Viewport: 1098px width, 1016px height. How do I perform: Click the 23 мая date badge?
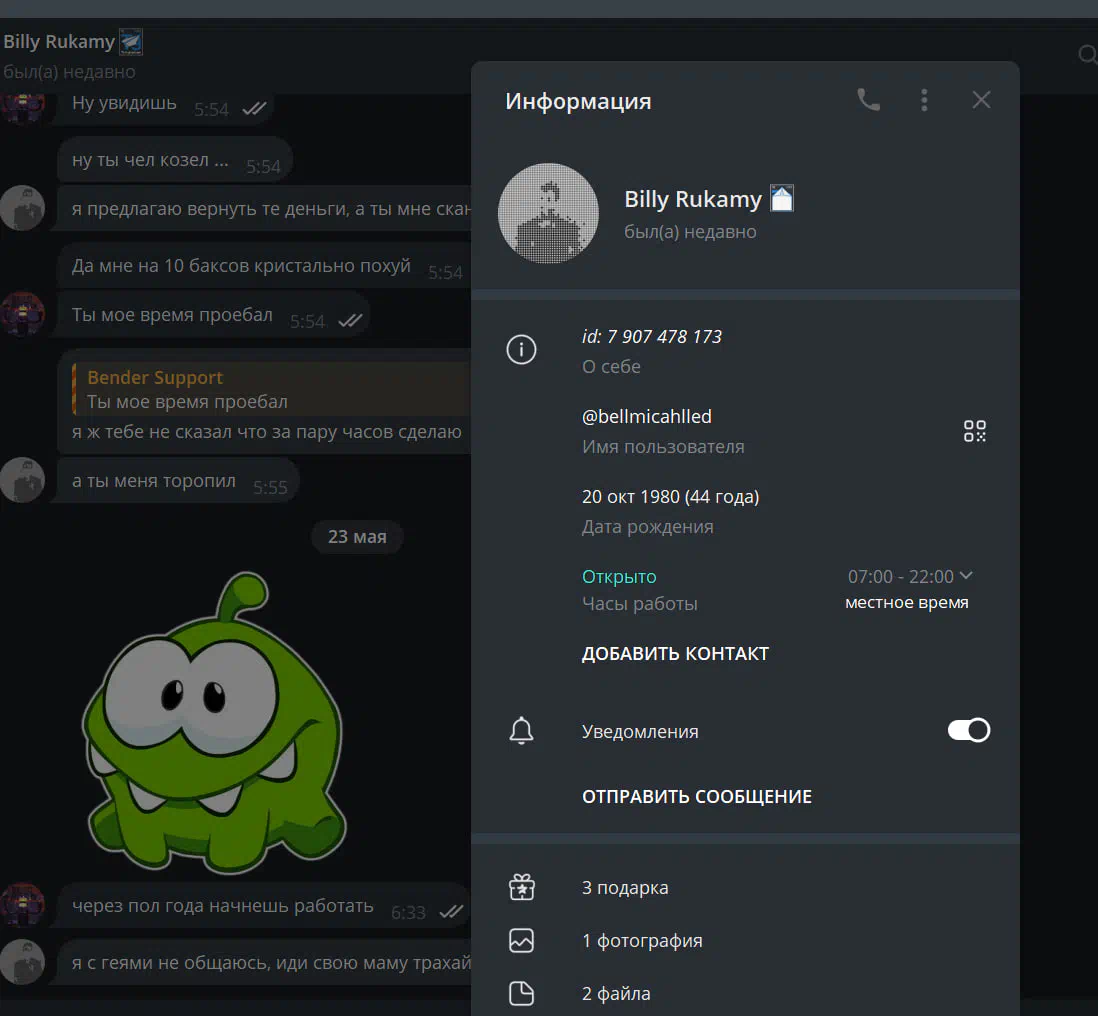point(357,537)
